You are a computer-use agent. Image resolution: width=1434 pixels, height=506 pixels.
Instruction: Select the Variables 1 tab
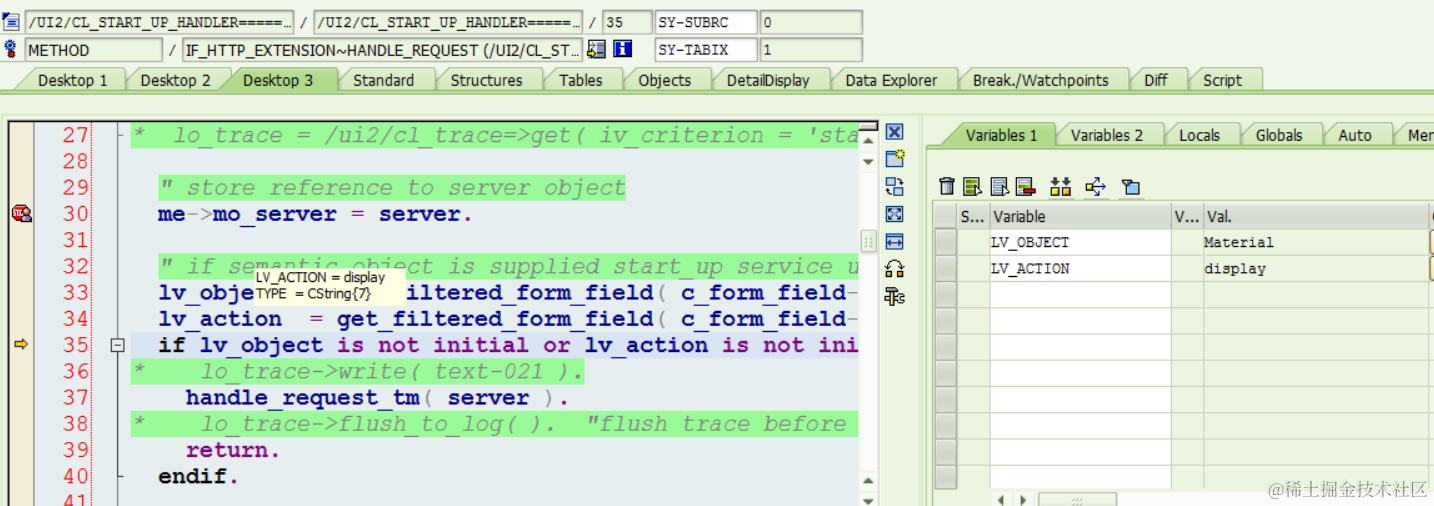coord(1001,135)
